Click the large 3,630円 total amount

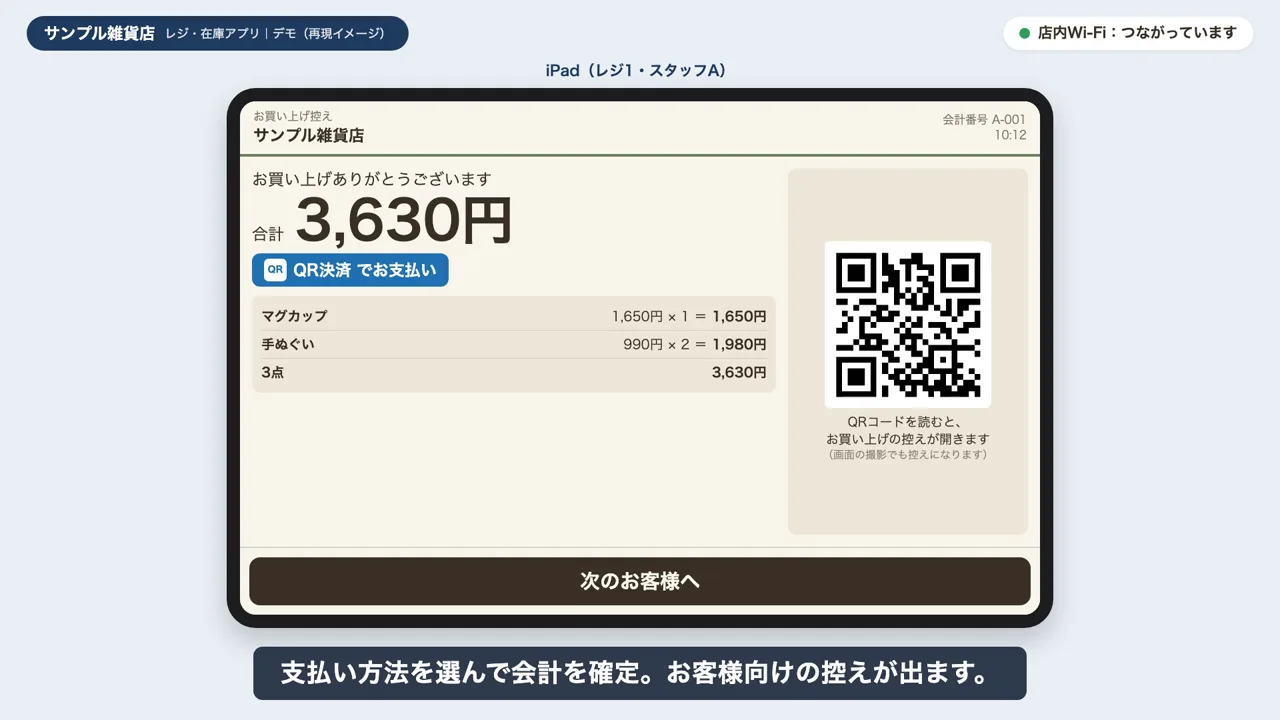tap(404, 220)
